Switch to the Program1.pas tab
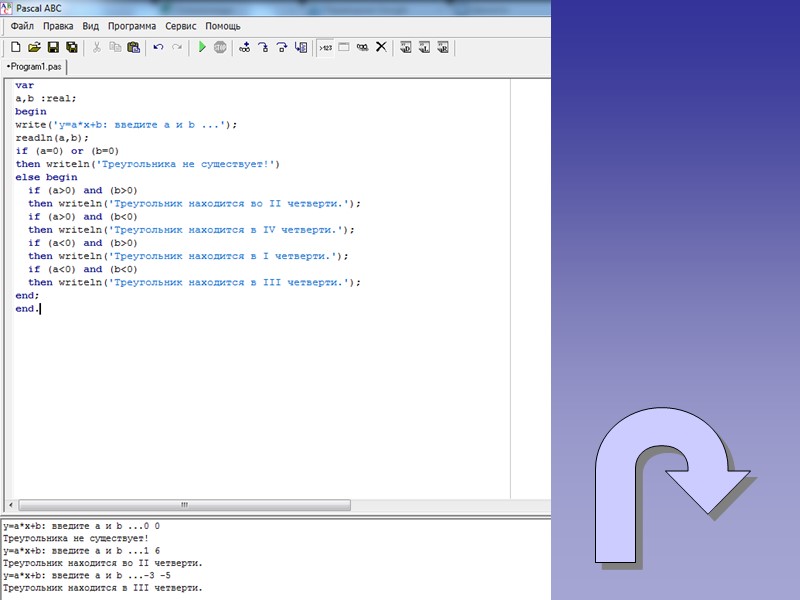The height and width of the screenshot is (600, 800). [x=35, y=66]
